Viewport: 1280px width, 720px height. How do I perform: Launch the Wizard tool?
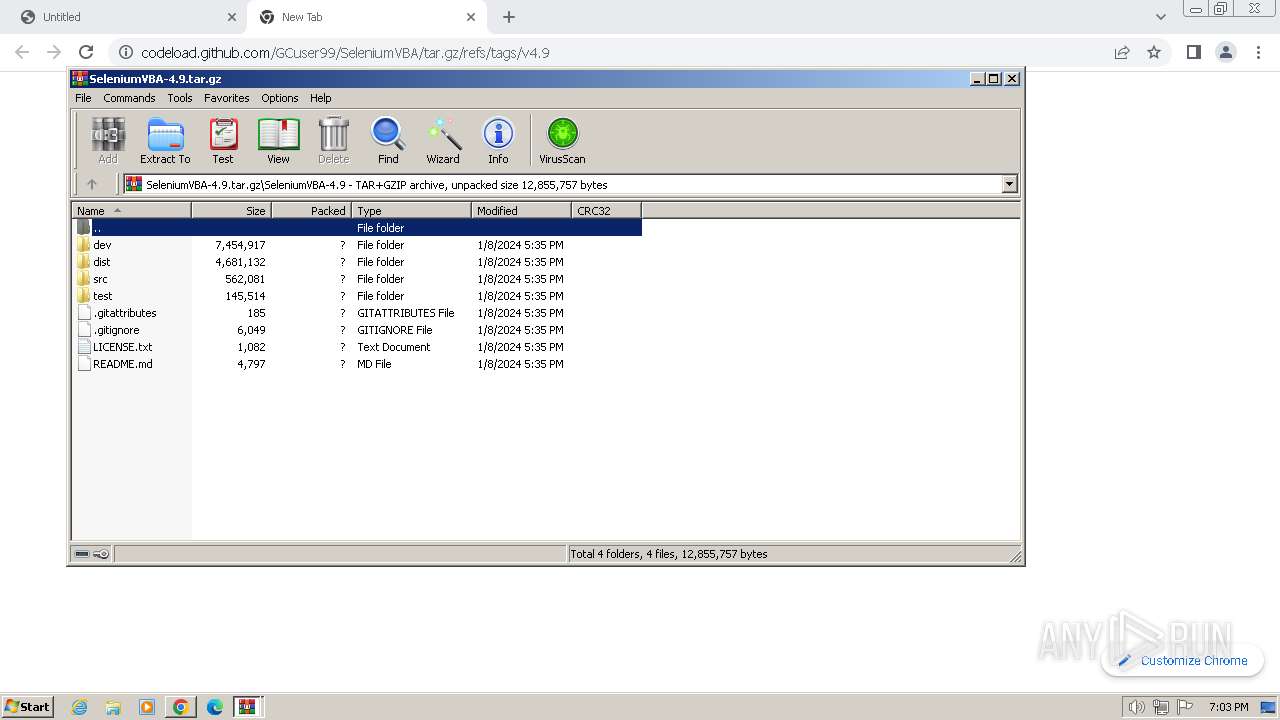tap(443, 140)
